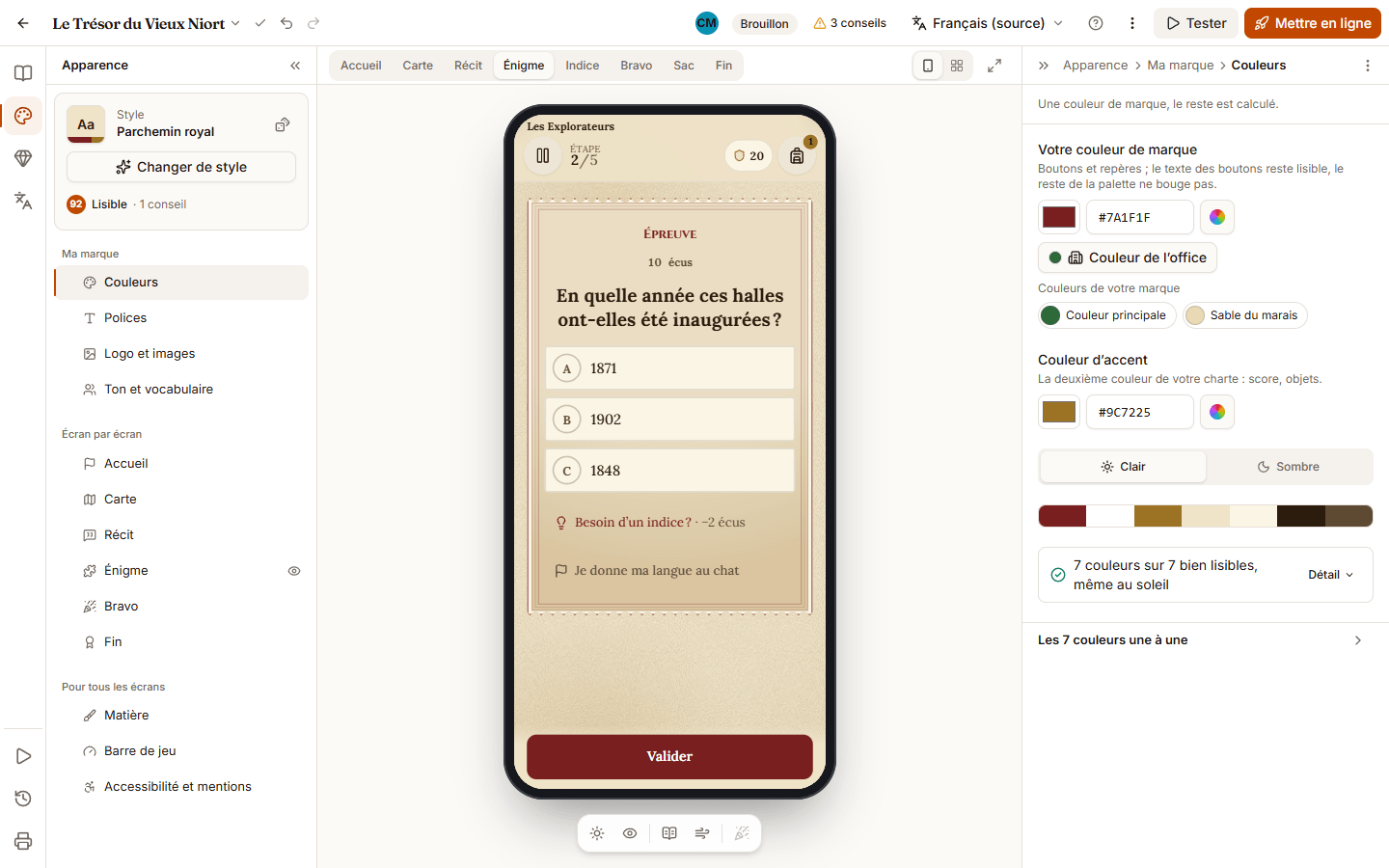
Task: Click the 3 conseils warning link
Action: click(x=850, y=23)
